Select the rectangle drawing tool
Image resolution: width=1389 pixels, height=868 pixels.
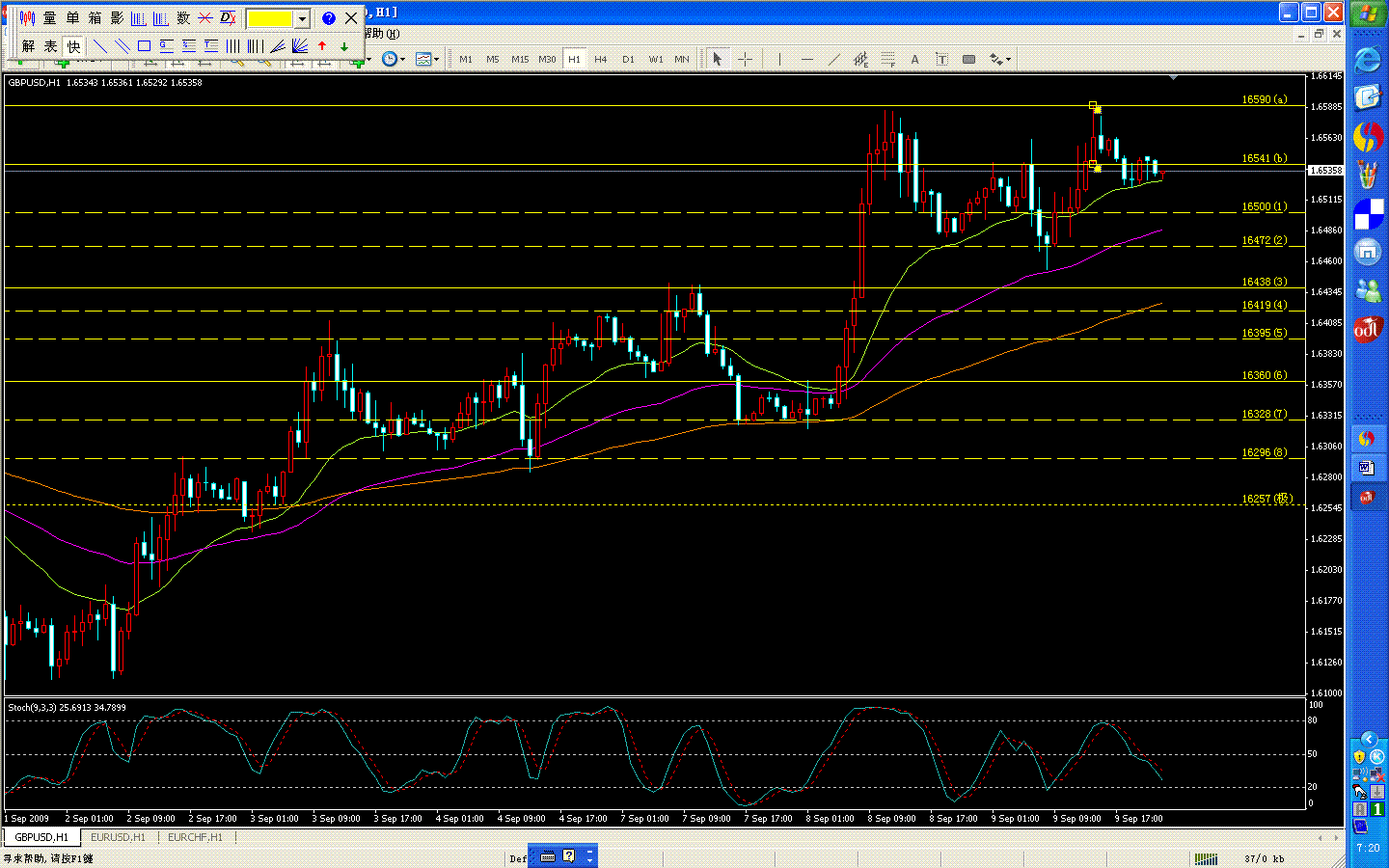tap(144, 46)
